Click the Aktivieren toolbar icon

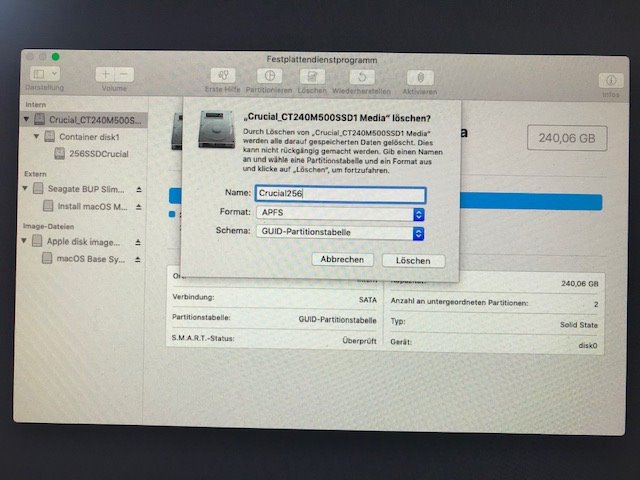point(420,78)
